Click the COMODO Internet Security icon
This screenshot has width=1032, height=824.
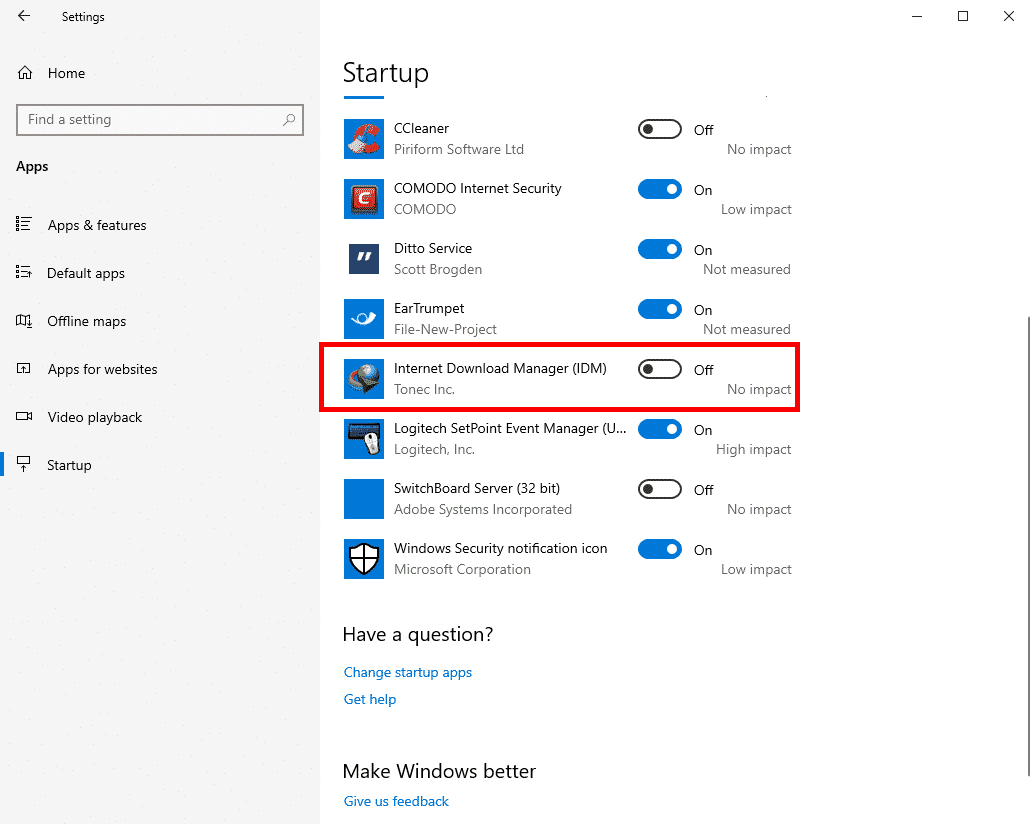point(363,199)
